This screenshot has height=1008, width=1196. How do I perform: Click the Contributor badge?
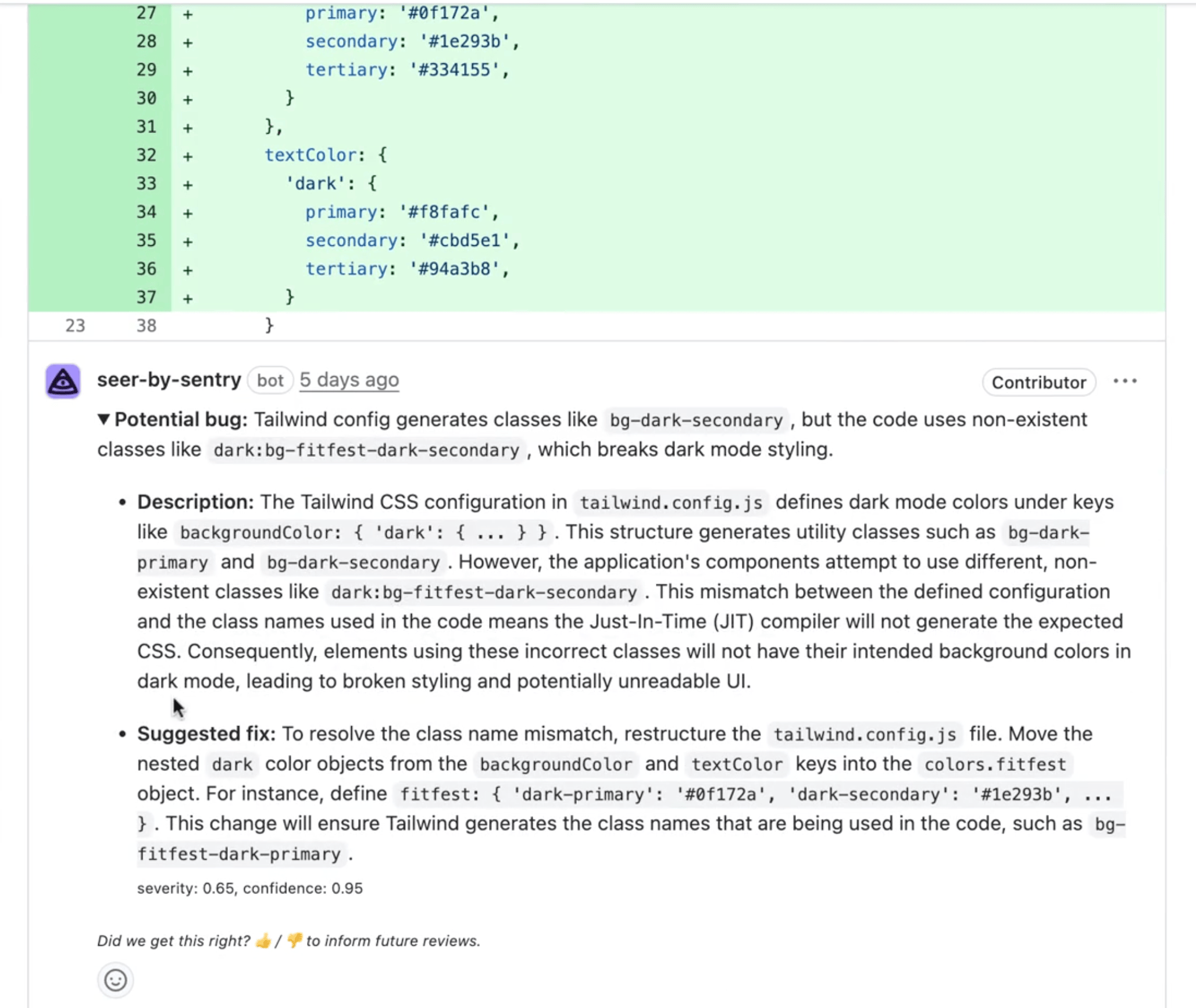coord(1038,382)
